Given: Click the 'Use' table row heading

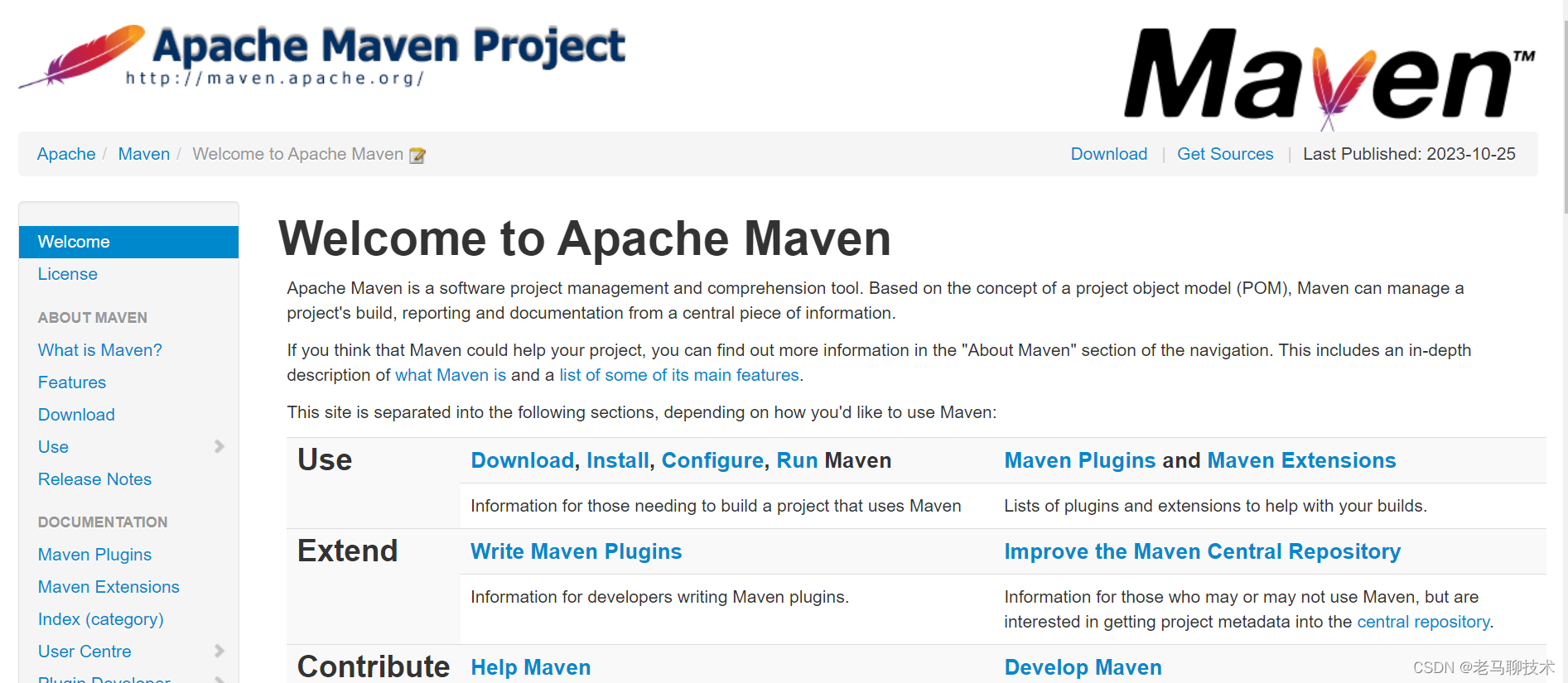Looking at the screenshot, I should coord(325,459).
